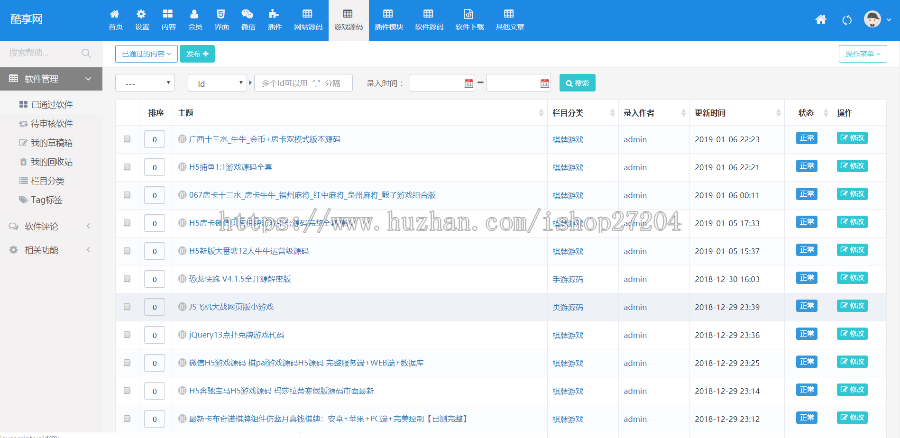Click the Id keyword input field
Screen dimensions: 900x438
(x=304, y=83)
